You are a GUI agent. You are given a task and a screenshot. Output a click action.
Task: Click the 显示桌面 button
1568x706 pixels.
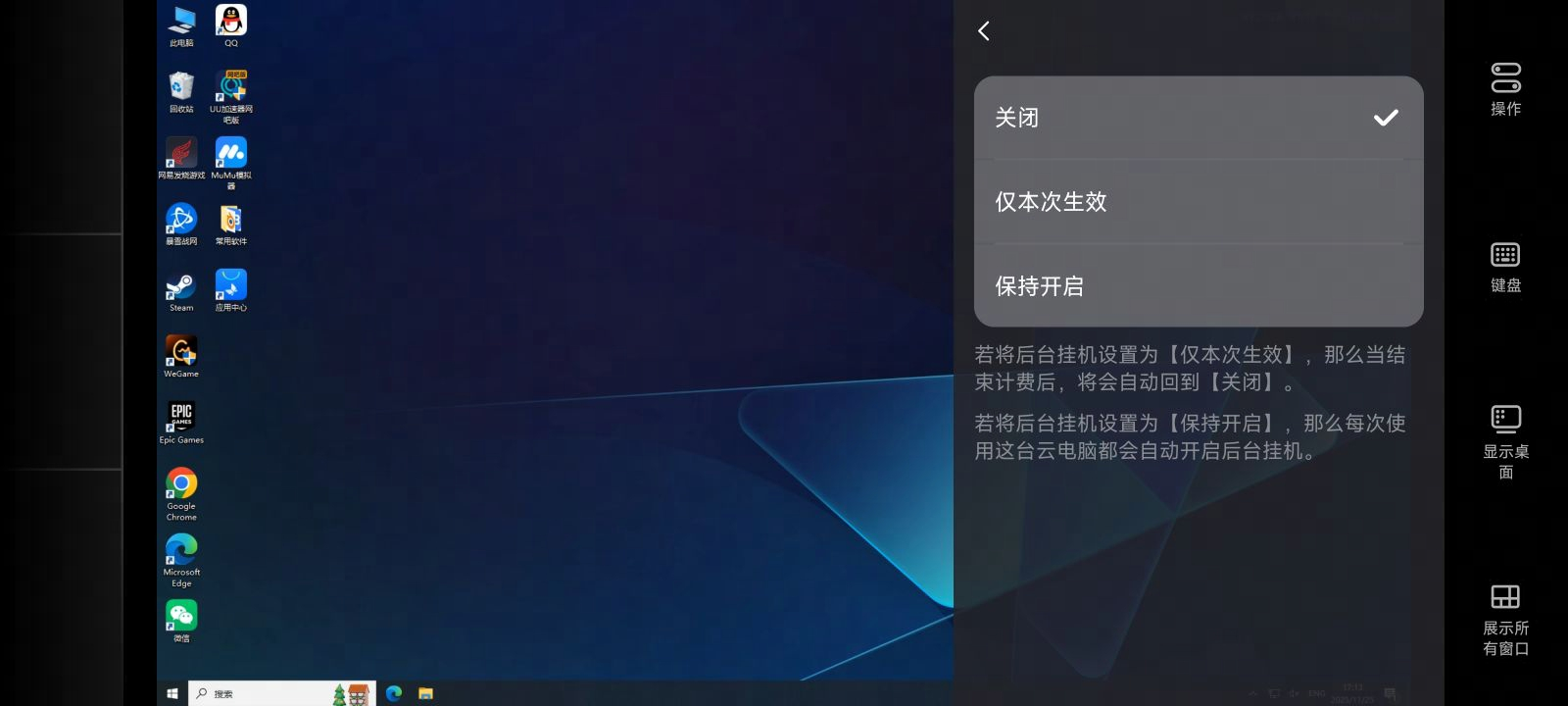[1505, 441]
